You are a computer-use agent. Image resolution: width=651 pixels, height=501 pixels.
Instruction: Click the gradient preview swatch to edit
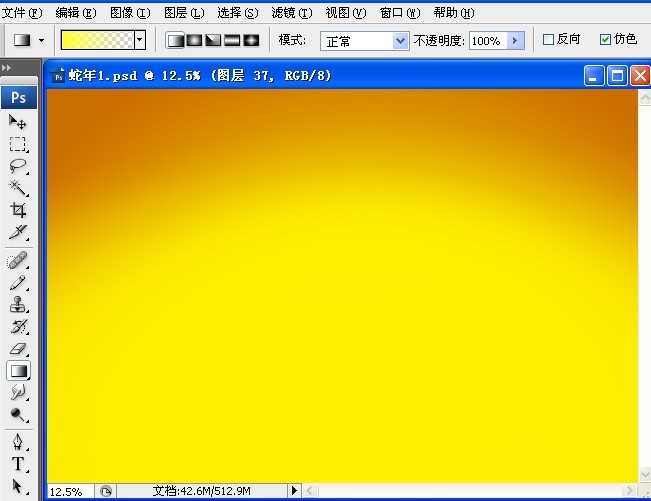click(x=98, y=40)
